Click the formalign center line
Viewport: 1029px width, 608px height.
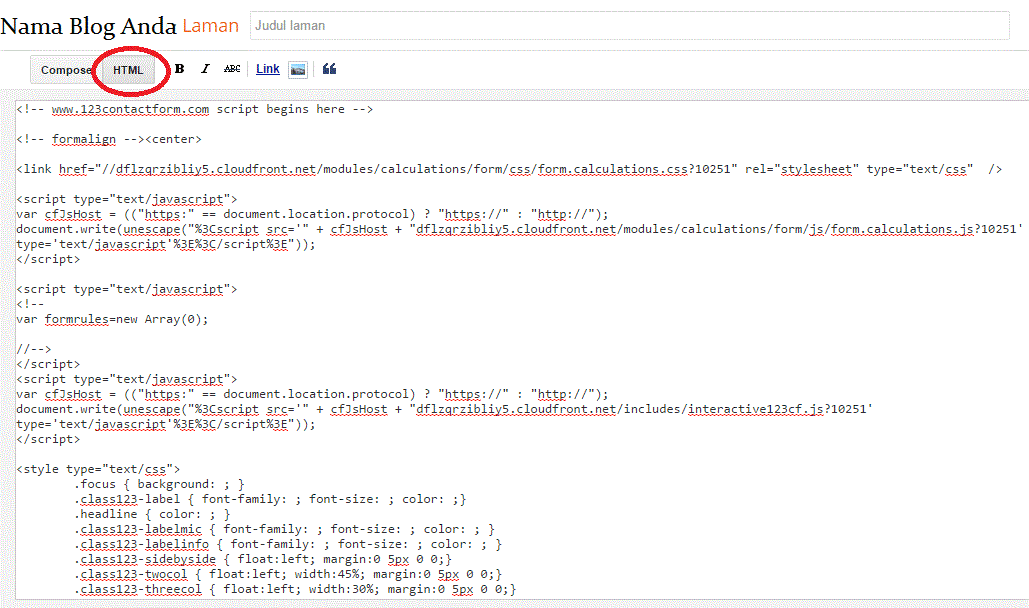pyautogui.click(x=109, y=139)
